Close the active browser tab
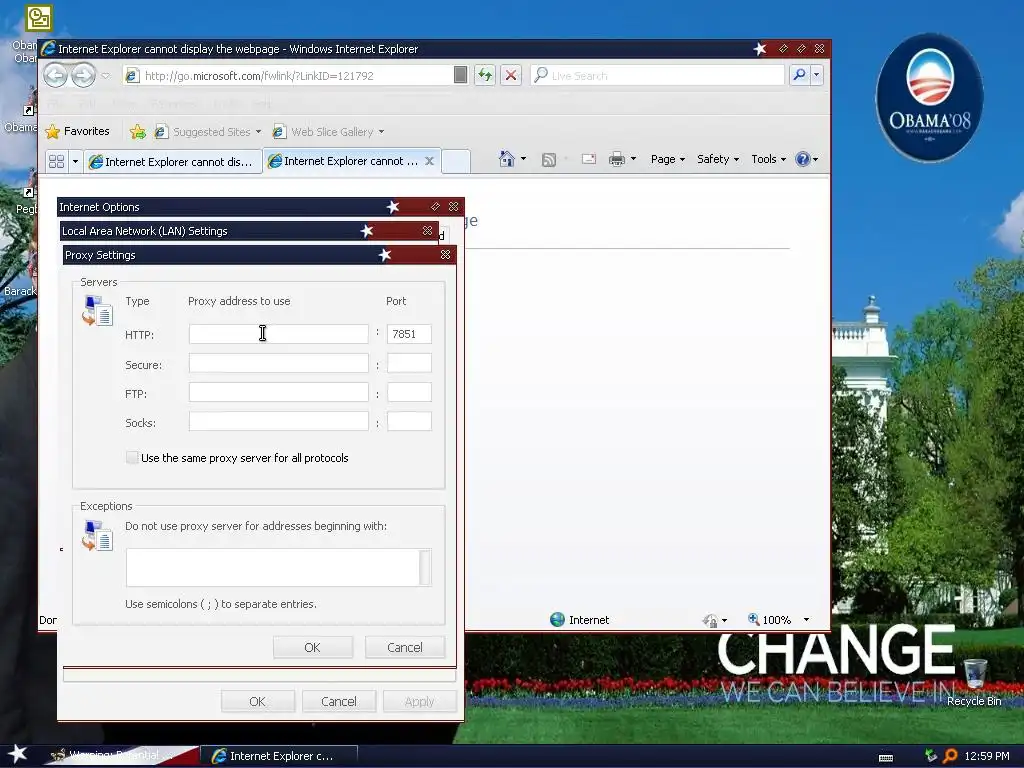Image resolution: width=1024 pixels, height=768 pixels. tap(429, 161)
